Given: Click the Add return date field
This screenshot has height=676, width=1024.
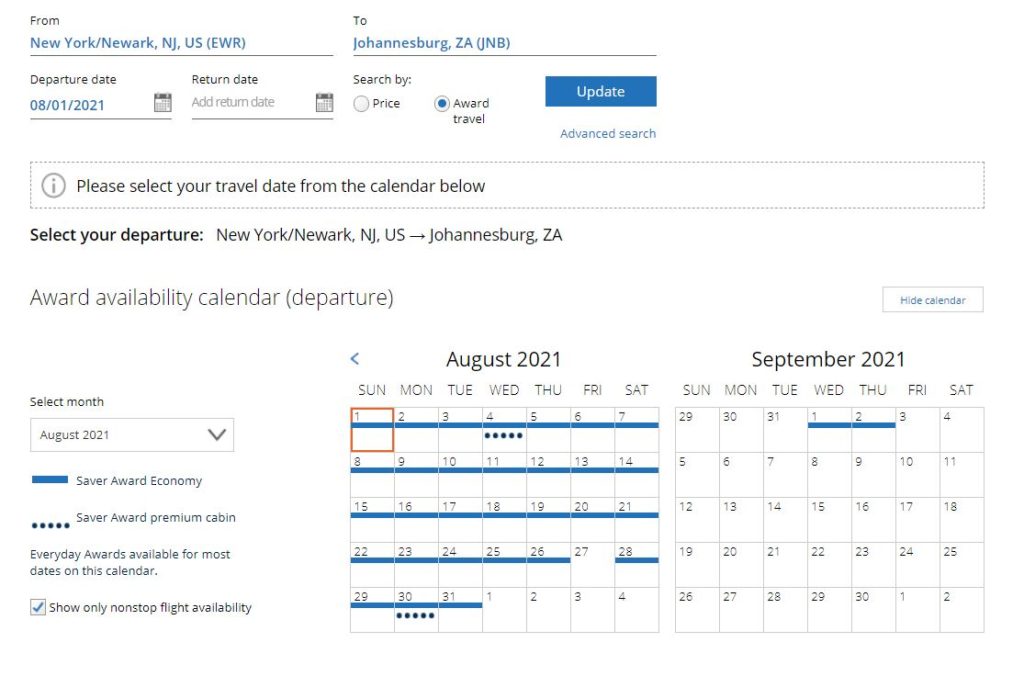Looking at the screenshot, I should point(250,102).
